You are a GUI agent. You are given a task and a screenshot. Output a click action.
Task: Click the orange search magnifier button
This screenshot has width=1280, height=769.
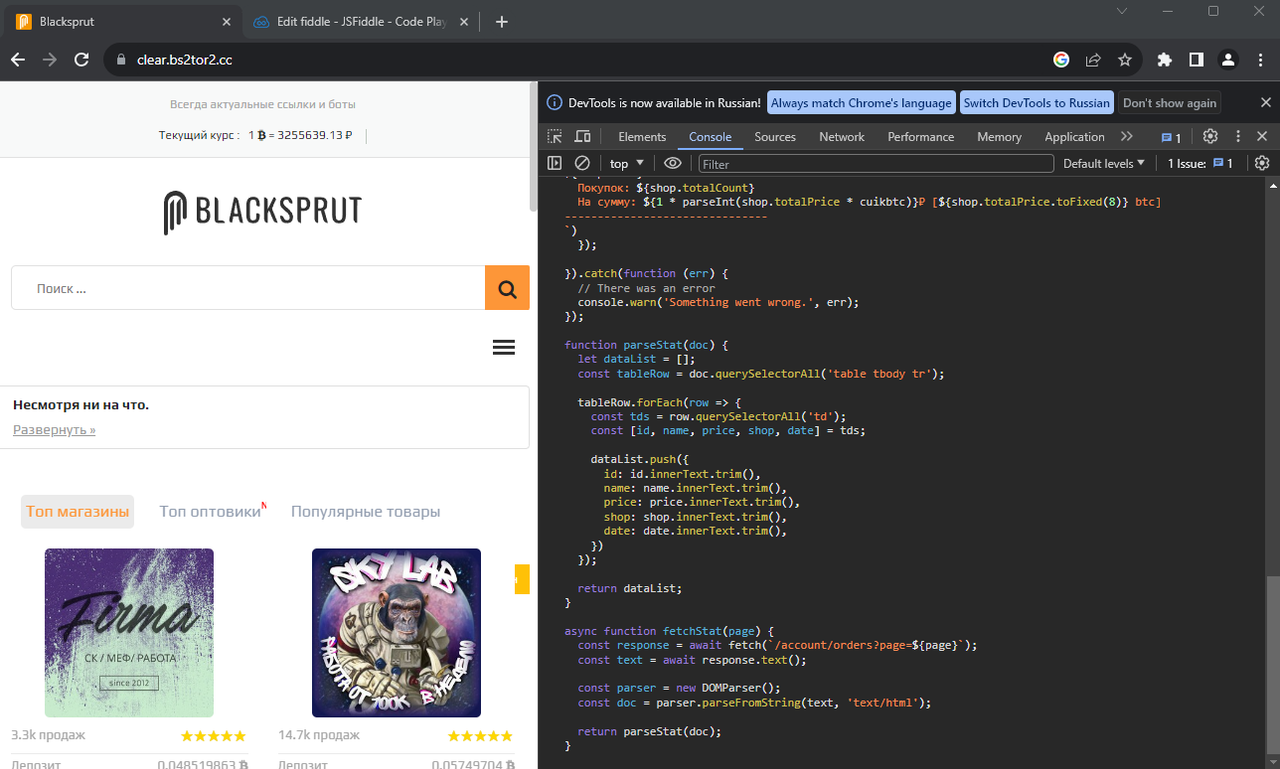tap(507, 288)
